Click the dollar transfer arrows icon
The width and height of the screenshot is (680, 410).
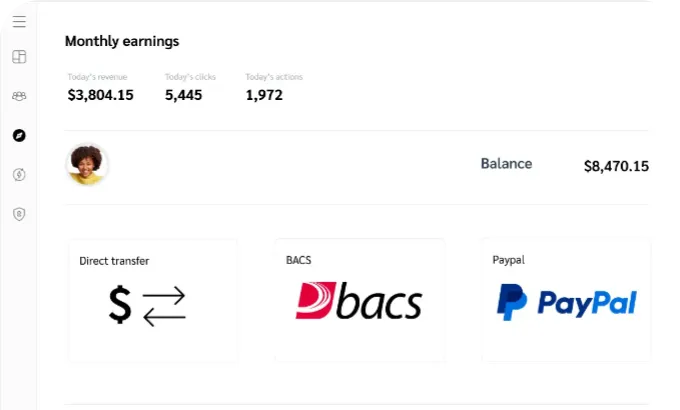click(147, 305)
